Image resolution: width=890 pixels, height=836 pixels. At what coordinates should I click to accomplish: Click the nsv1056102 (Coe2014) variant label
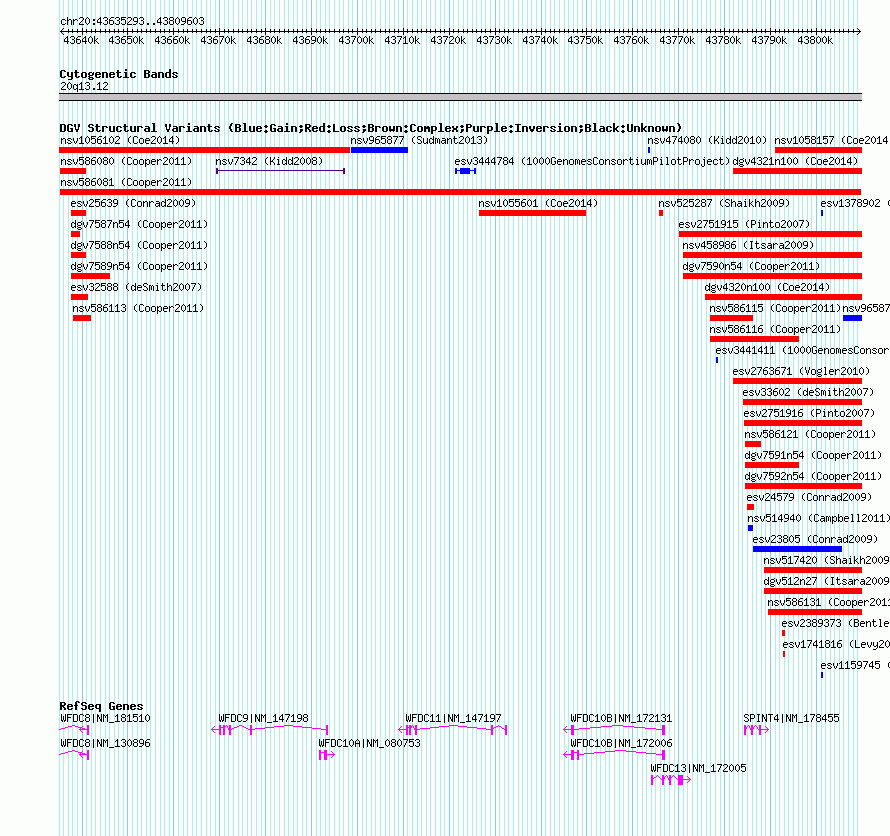point(120,140)
